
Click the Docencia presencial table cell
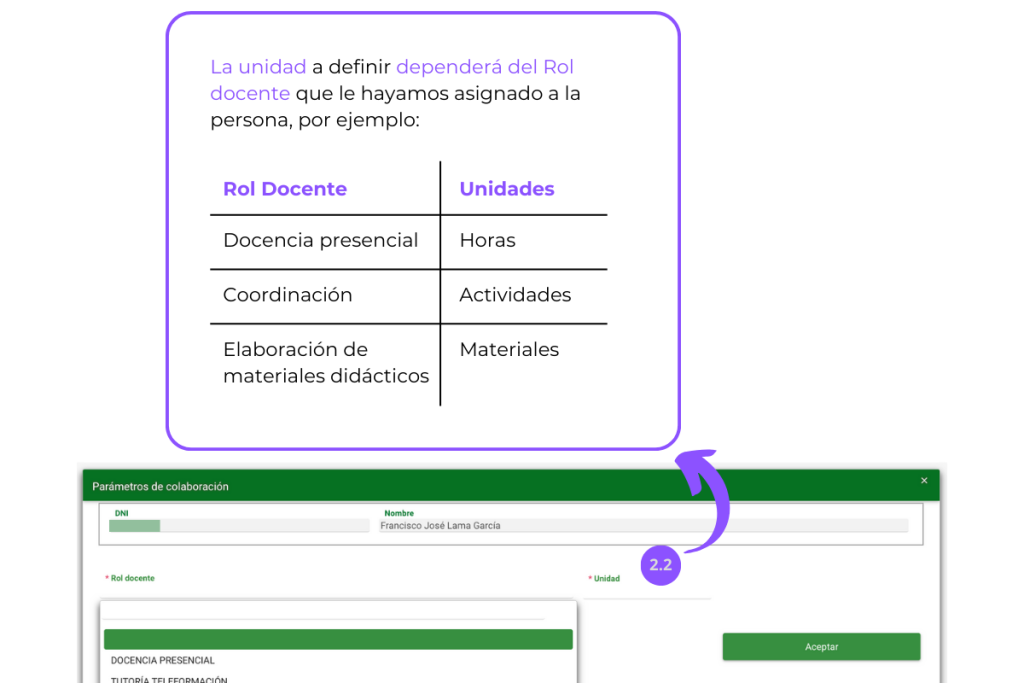[x=320, y=240]
